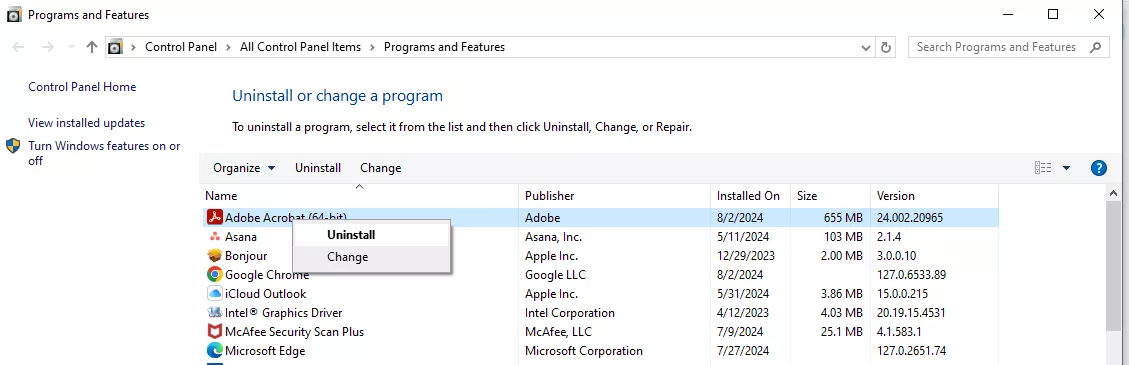Click the Bonjour program icon

pyautogui.click(x=214, y=256)
